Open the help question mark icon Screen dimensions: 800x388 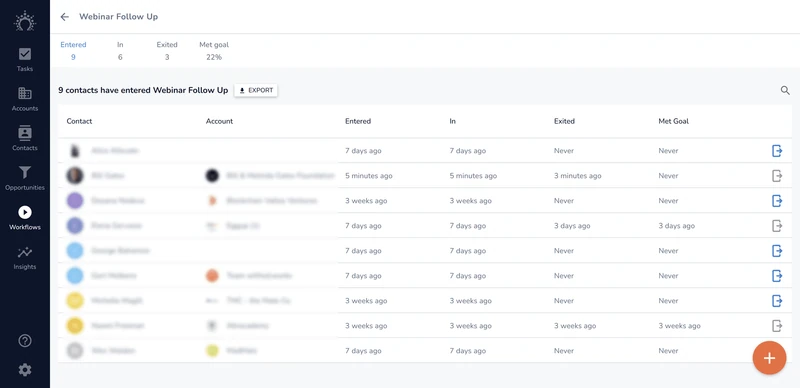[x=24, y=341]
